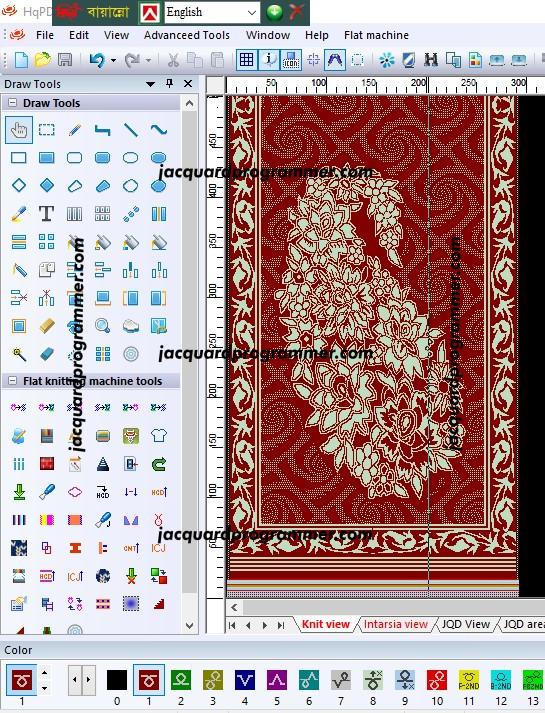
Task: Collapse the Draw Tools section
Action: [13, 103]
